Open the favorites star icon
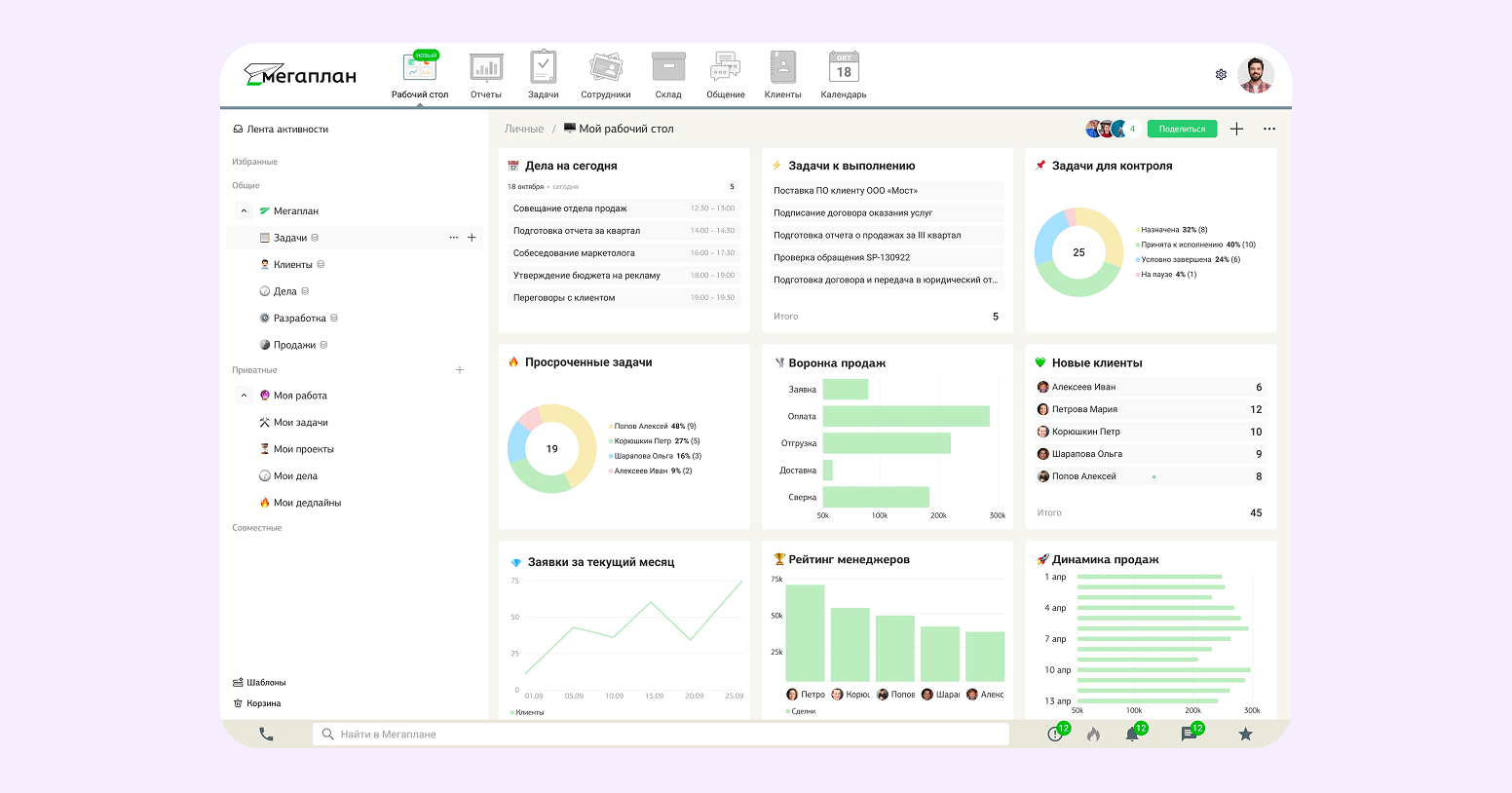1512x793 pixels. 1245,734
